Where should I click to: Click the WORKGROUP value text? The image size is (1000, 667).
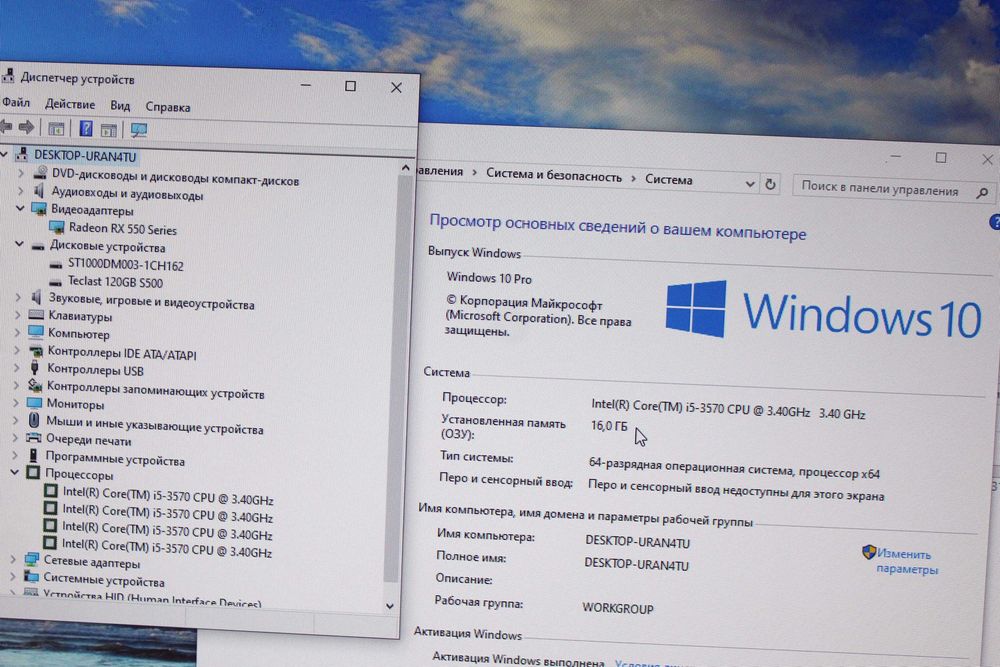pyautogui.click(x=617, y=608)
